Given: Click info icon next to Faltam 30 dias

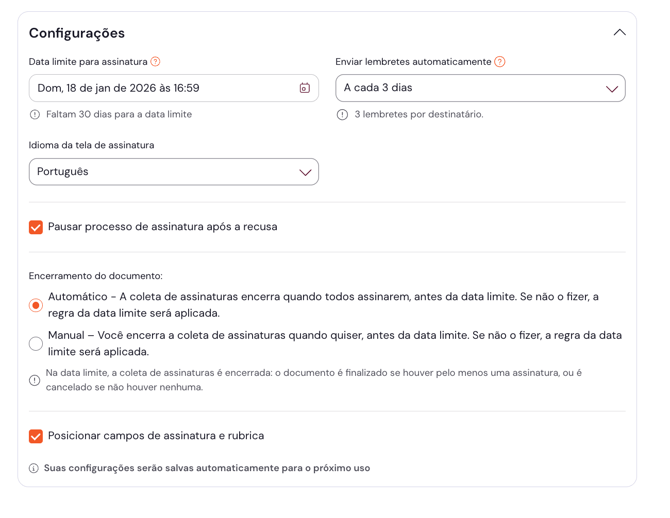Looking at the screenshot, I should point(36,115).
